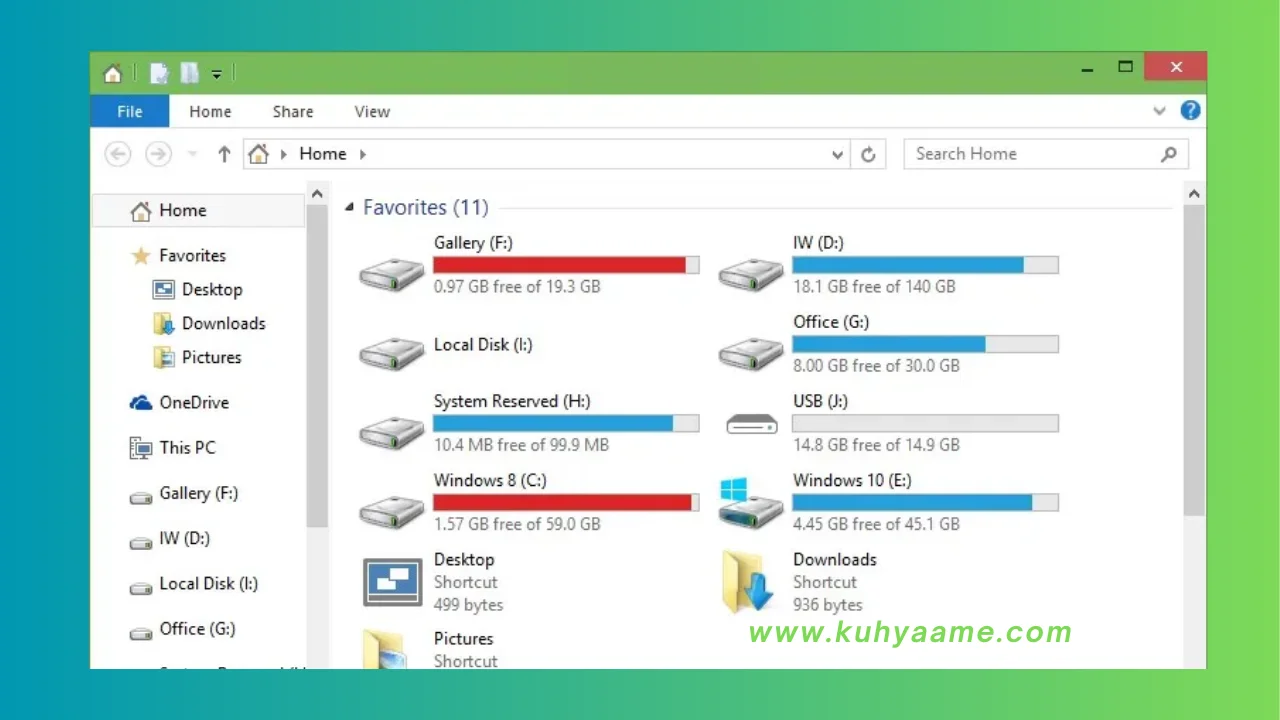Click the Favorites star icon in navigation pane

point(141,256)
